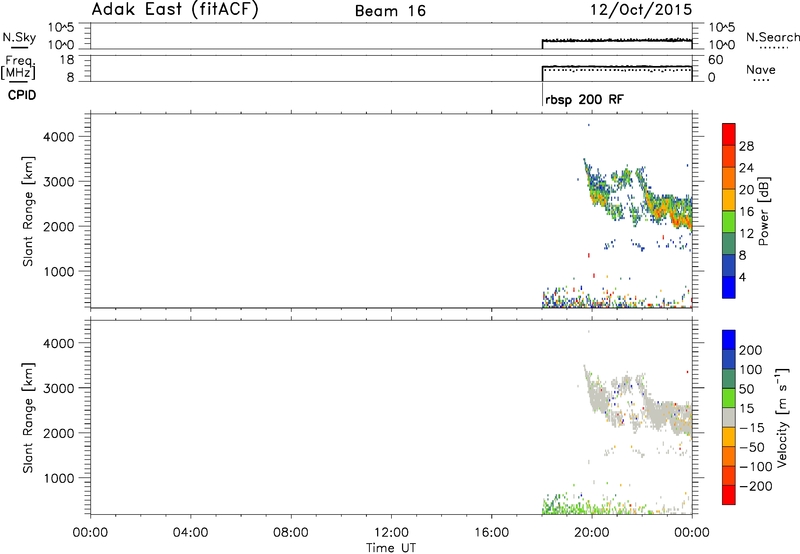This screenshot has height=554, width=800.
Task: Click the '200' tick on the Velocity scale
Action: [750, 350]
